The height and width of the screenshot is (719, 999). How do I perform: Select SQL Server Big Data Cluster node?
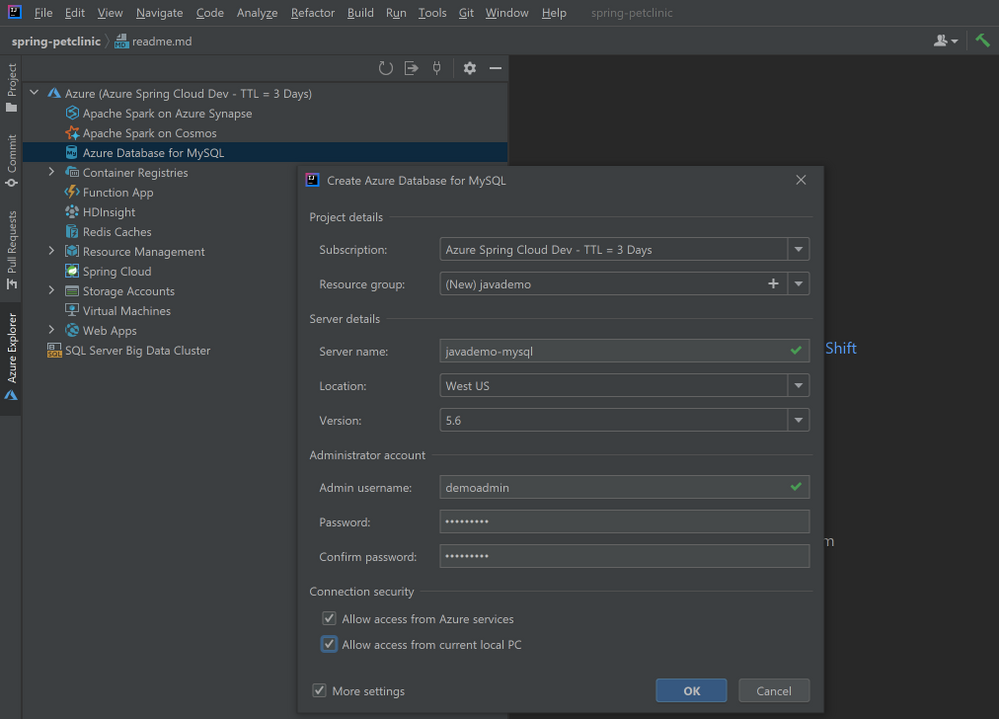tap(138, 350)
